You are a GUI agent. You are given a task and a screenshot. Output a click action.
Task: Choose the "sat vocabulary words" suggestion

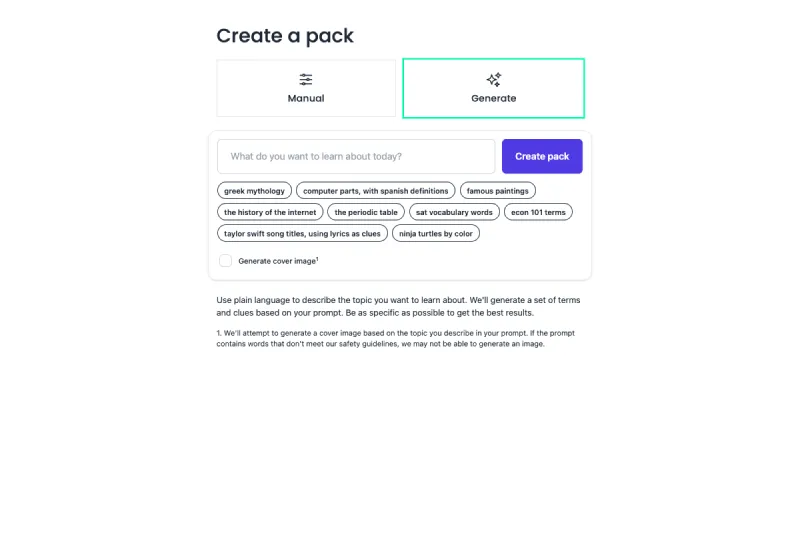(x=454, y=212)
